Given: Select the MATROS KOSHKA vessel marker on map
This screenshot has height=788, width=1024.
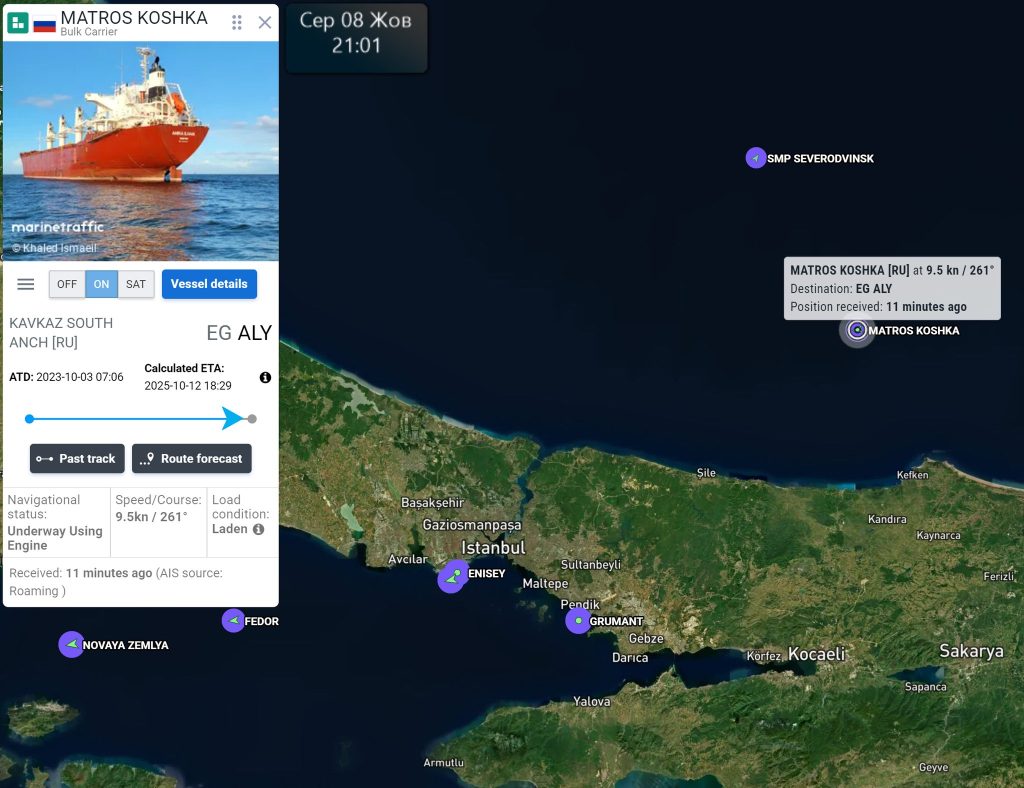Looking at the screenshot, I should click(857, 330).
